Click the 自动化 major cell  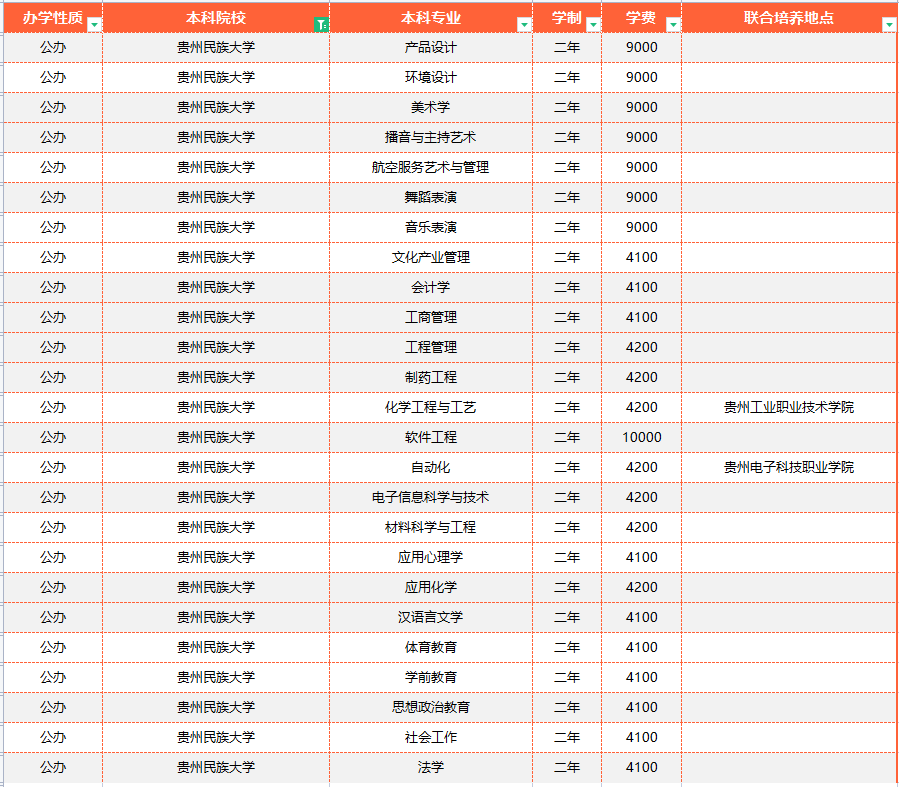tap(431, 467)
